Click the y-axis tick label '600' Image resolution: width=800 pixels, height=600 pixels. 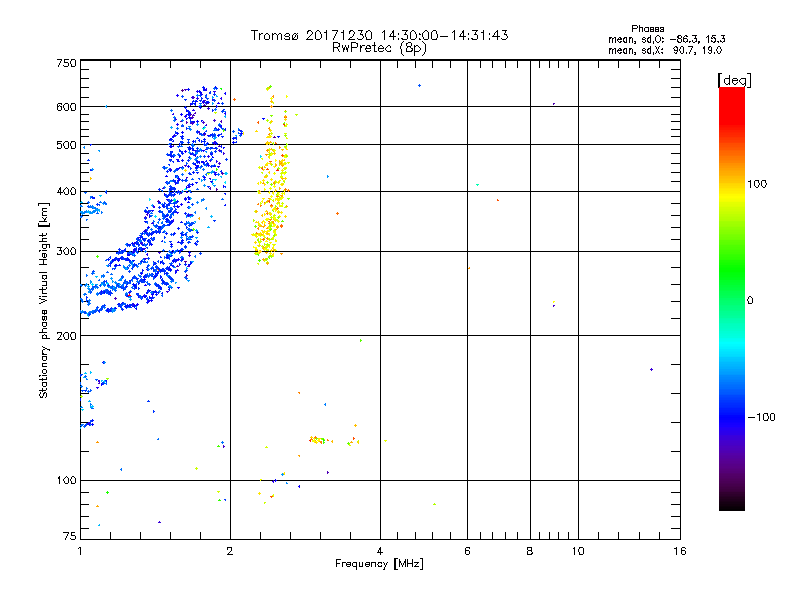[x=66, y=107]
